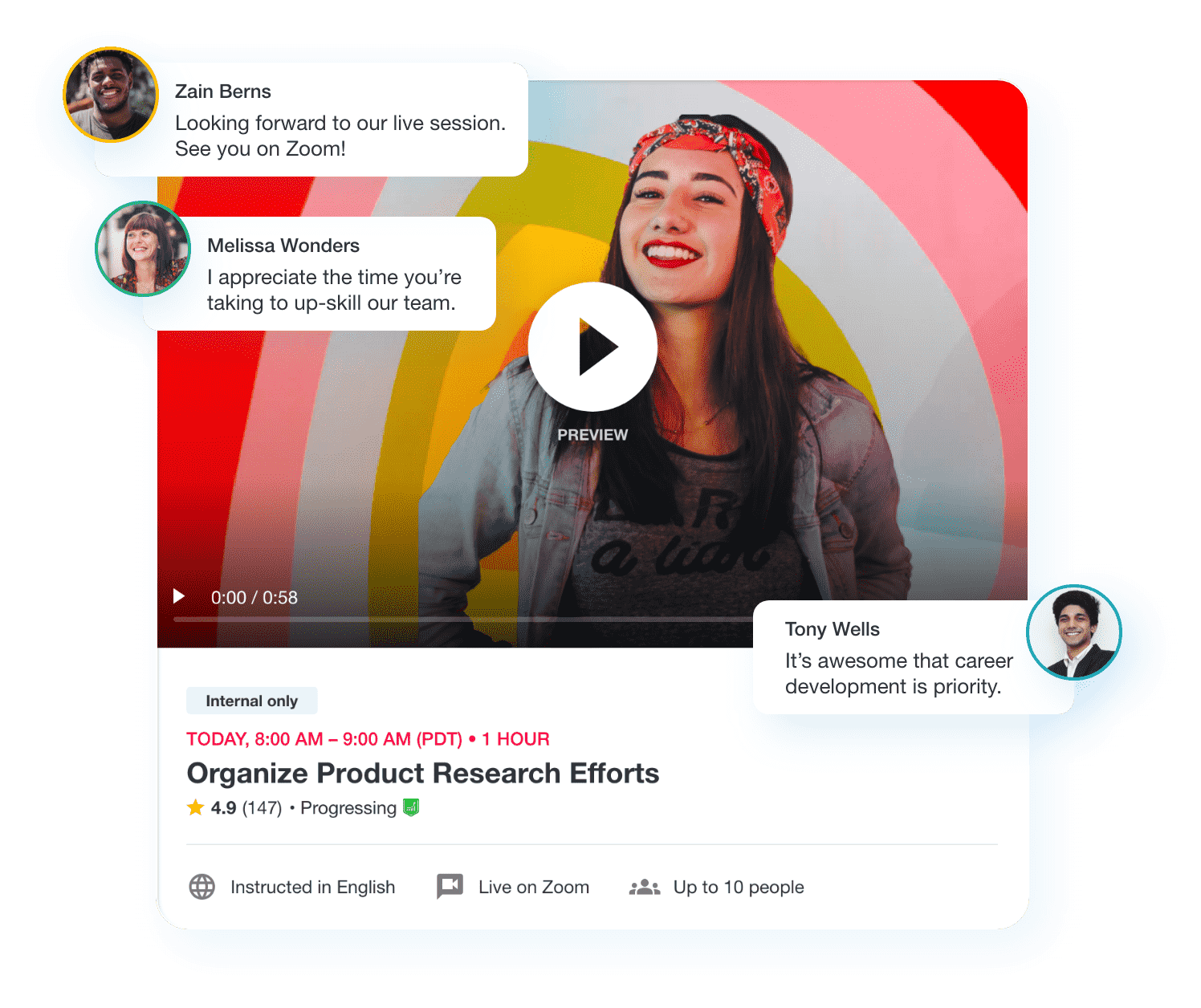Open Melissa Wonders' profile avatar
The width and height of the screenshot is (1201, 1008).
(x=143, y=249)
